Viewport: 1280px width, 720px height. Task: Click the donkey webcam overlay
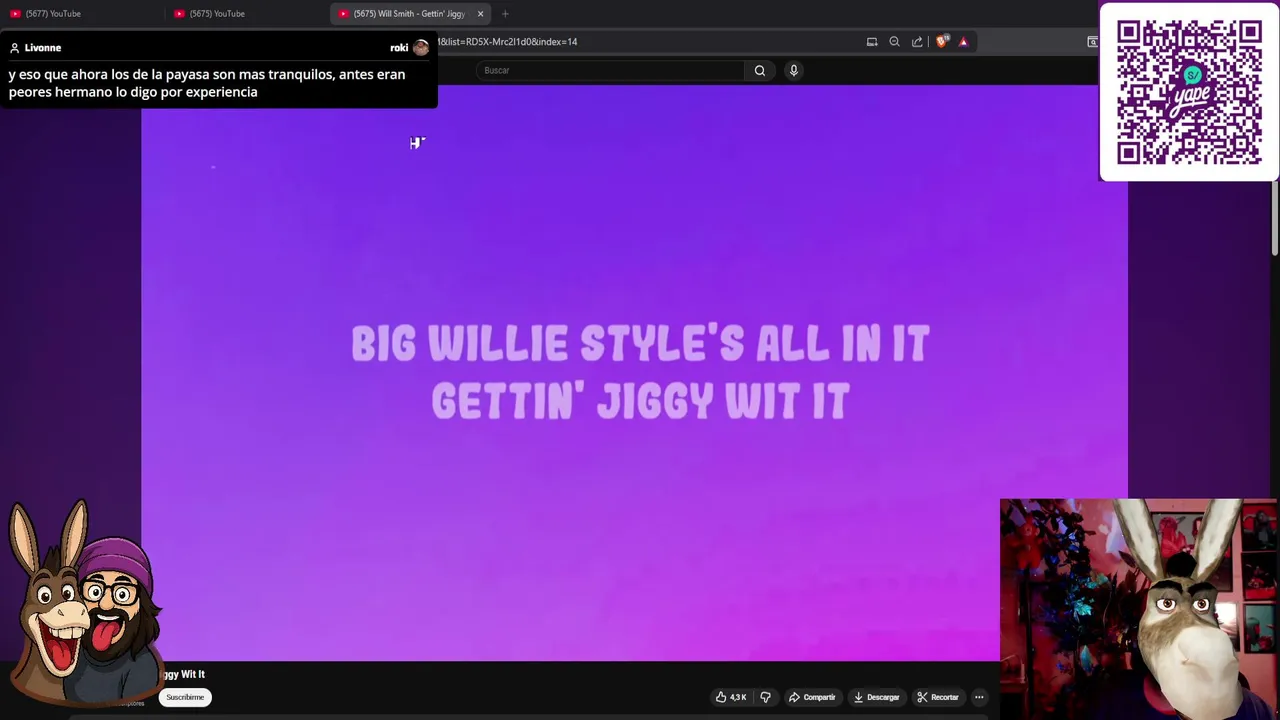tap(1139, 608)
